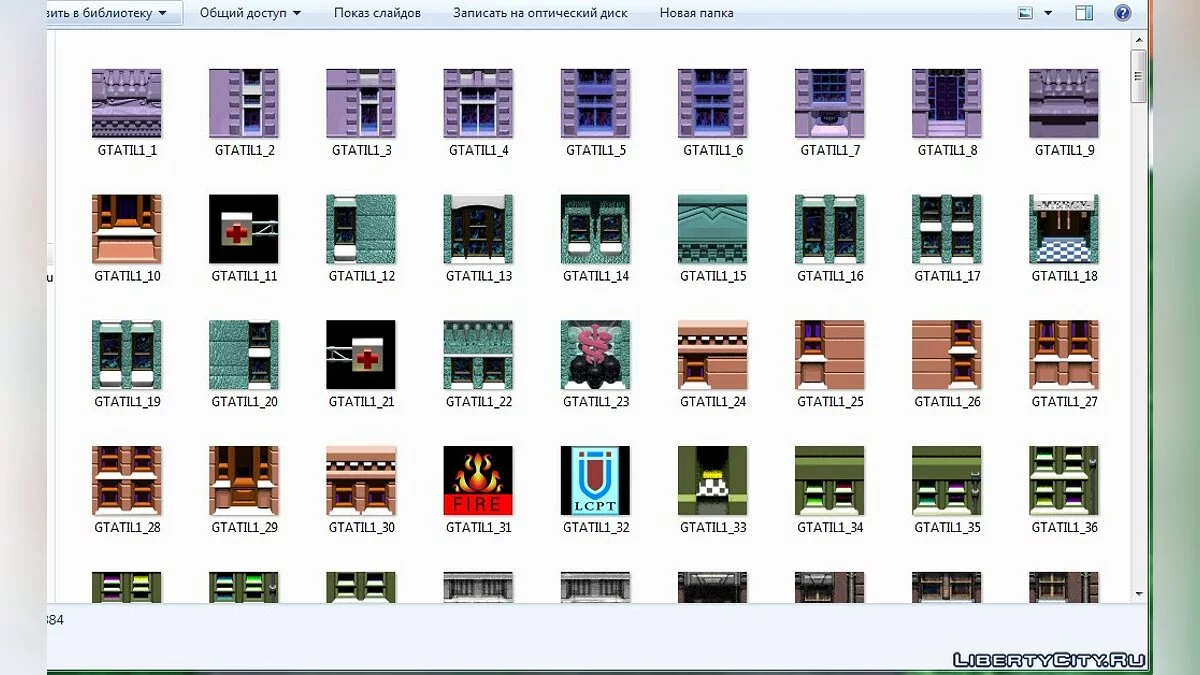This screenshot has height=675, width=1200.
Task: Open purple facade thumbnail GTATIL1_1
Action: click(x=127, y=104)
